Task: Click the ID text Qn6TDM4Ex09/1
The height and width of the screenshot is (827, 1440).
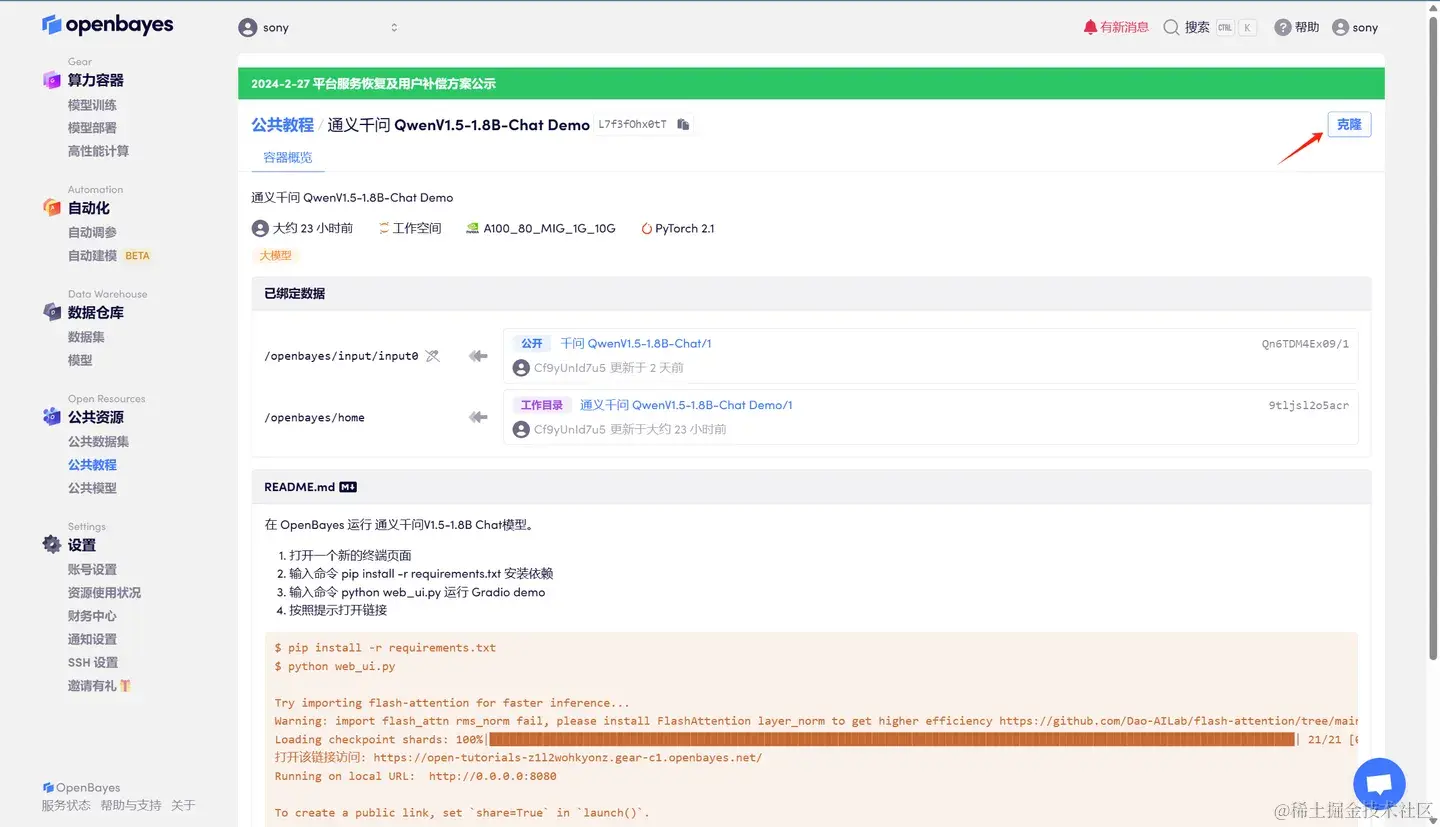Action: click(x=1305, y=344)
